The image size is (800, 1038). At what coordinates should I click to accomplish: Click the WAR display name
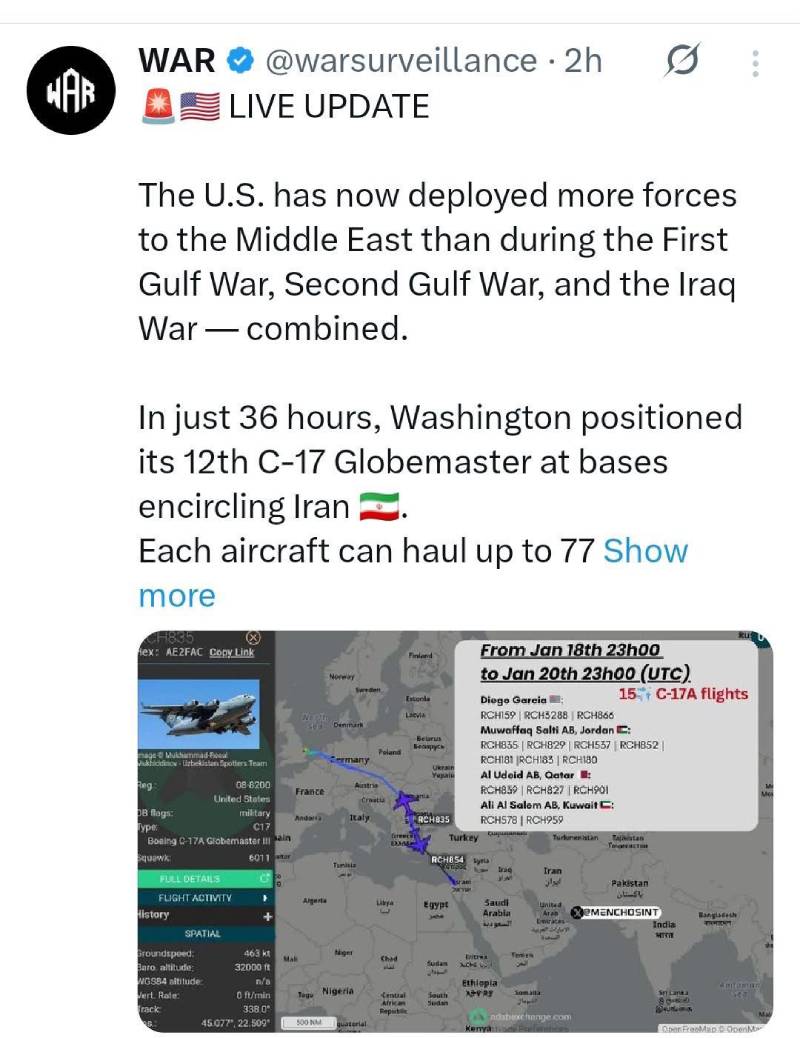click(x=177, y=61)
